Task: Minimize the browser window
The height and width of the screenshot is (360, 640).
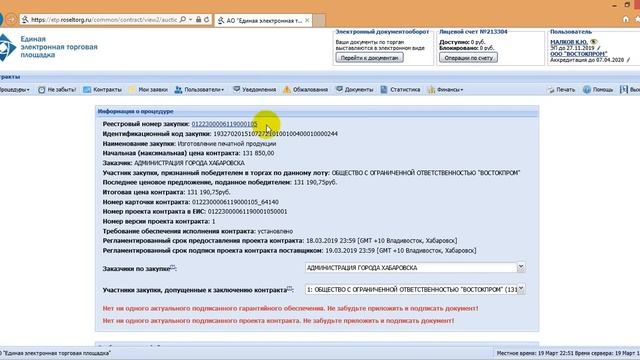Action: [614, 5]
